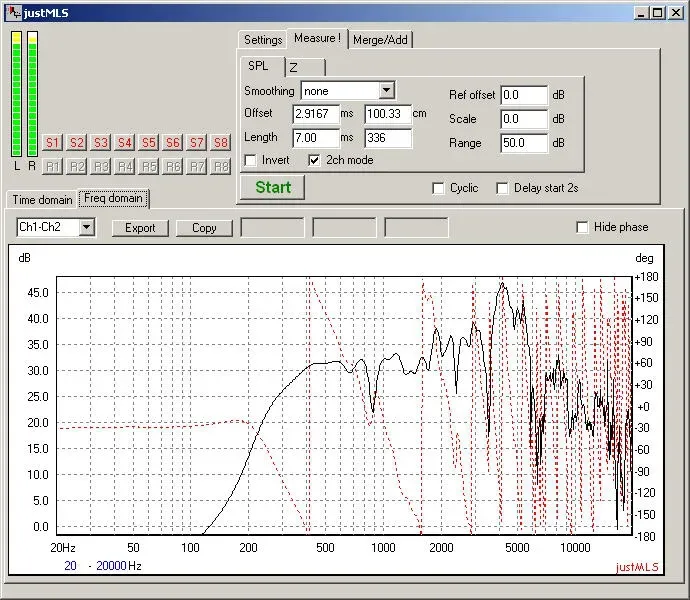690x600 pixels.
Task: Click the L channel level meter
Action: (x=17, y=94)
